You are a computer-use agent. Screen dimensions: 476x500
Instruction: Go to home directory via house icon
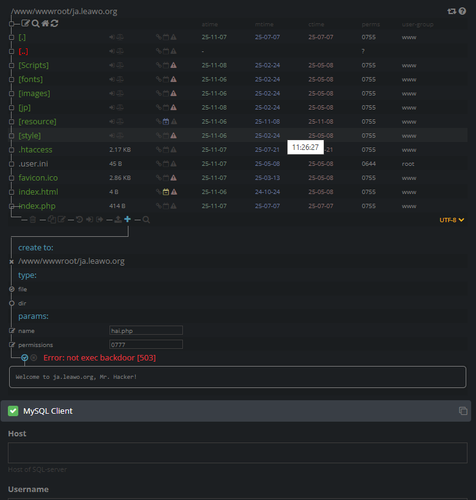click(x=45, y=23)
